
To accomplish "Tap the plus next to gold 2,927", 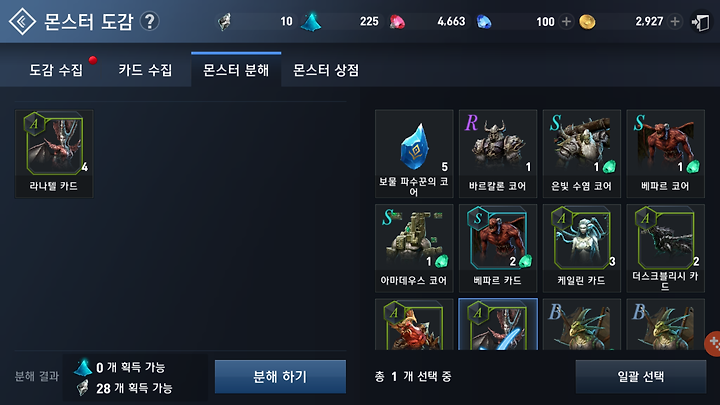I will pos(675,22).
